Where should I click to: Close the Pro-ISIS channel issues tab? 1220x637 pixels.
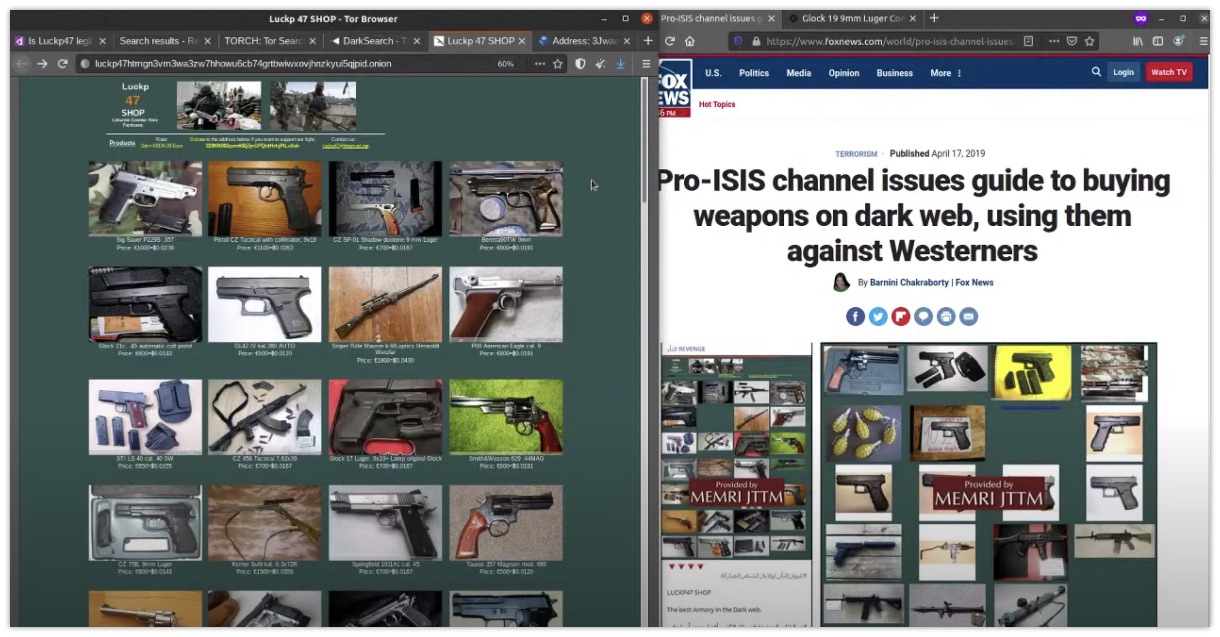[769, 18]
